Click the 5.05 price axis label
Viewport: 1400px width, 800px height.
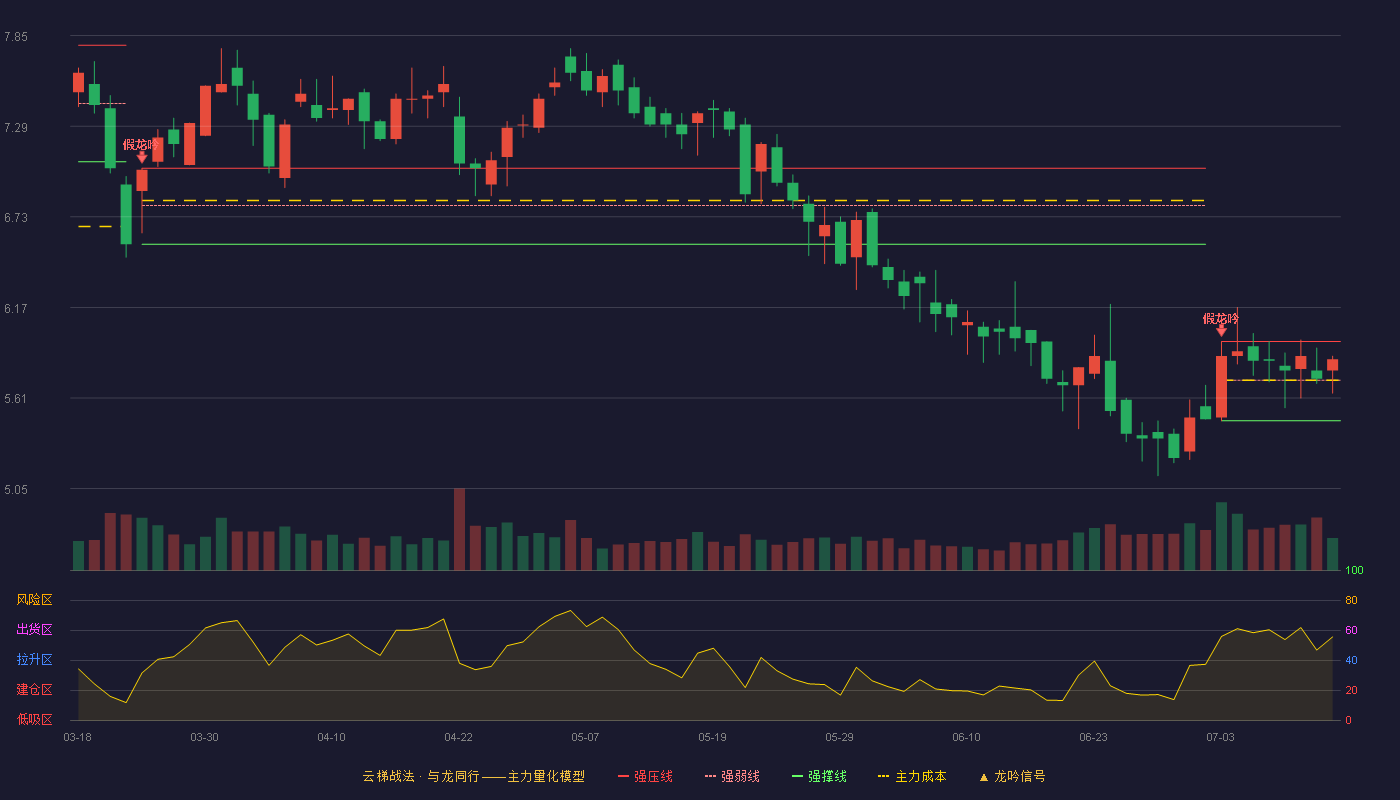point(16,490)
